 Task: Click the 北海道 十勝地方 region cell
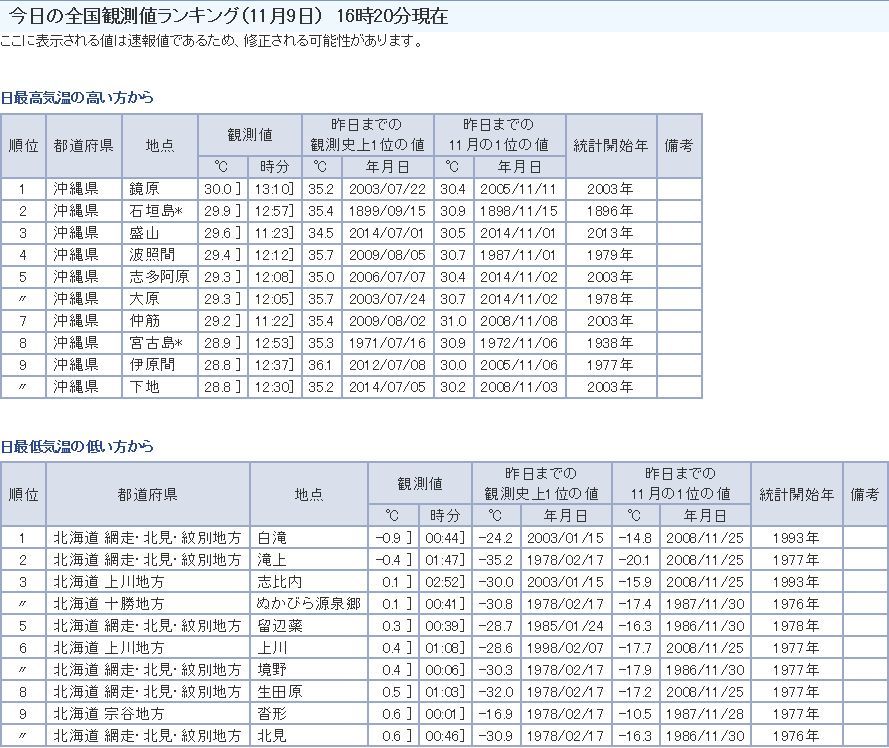(x=108, y=604)
